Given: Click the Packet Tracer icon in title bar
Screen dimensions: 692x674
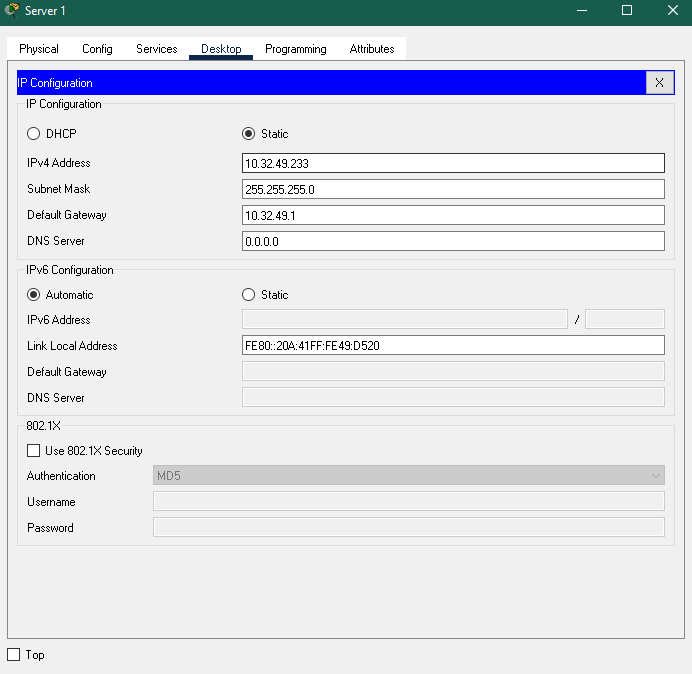Looking at the screenshot, I should 12,10.
